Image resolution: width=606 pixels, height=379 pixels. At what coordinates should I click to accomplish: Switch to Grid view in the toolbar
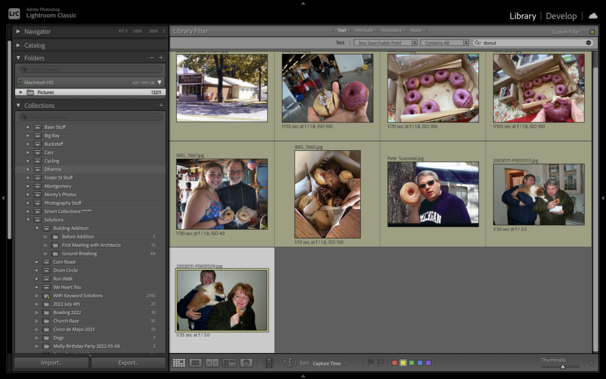(x=179, y=363)
